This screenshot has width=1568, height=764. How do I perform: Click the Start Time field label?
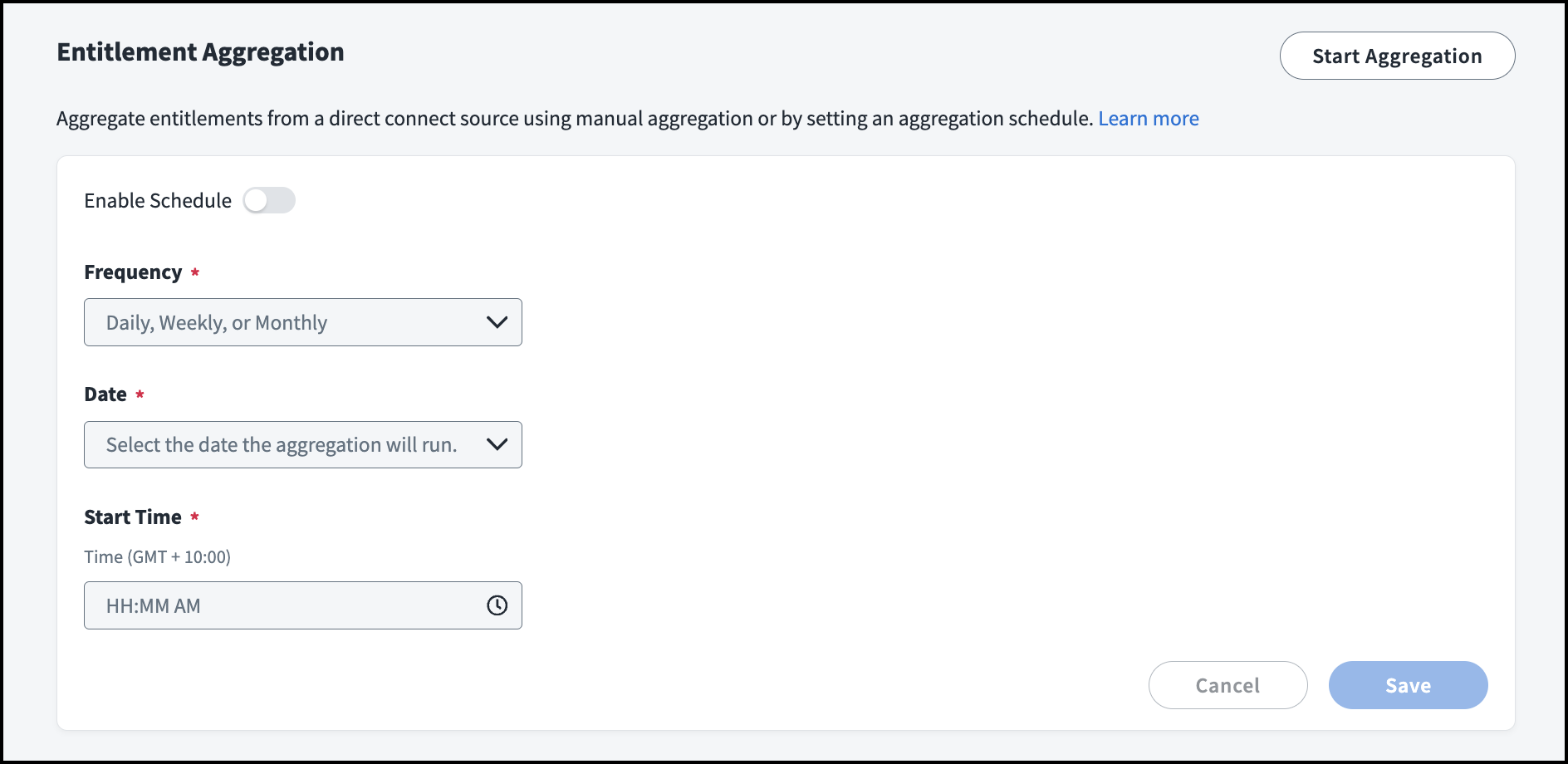pos(133,517)
